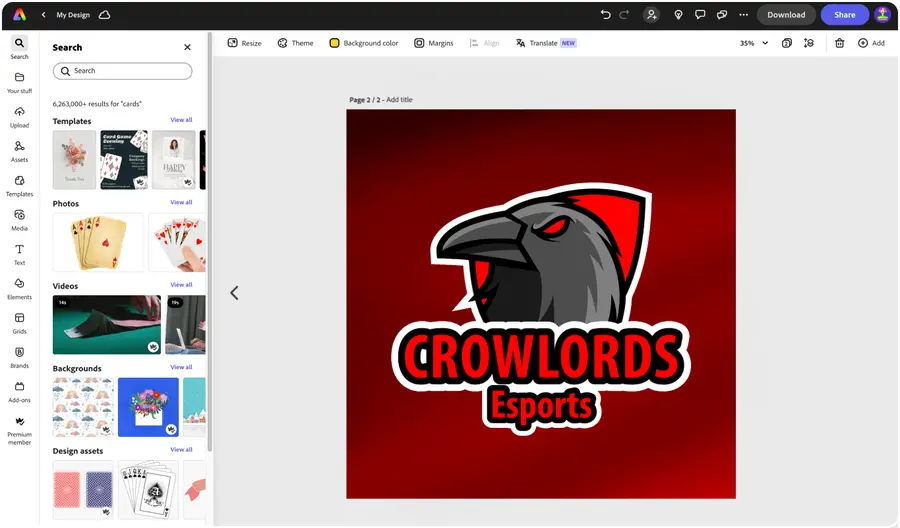Click the Translate toolbar option

pyautogui.click(x=545, y=43)
